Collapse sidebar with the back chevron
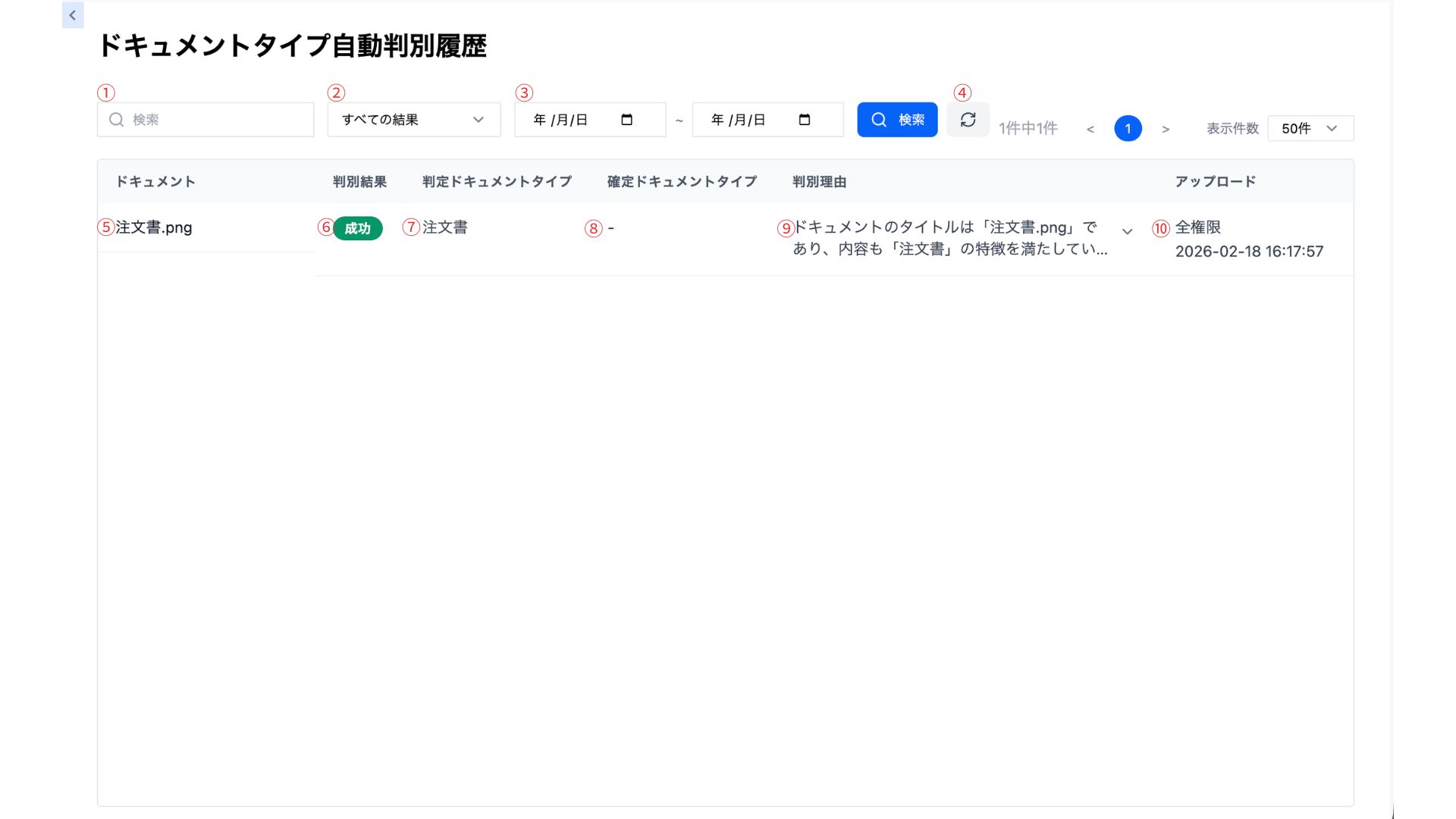1456x819 pixels. click(73, 15)
